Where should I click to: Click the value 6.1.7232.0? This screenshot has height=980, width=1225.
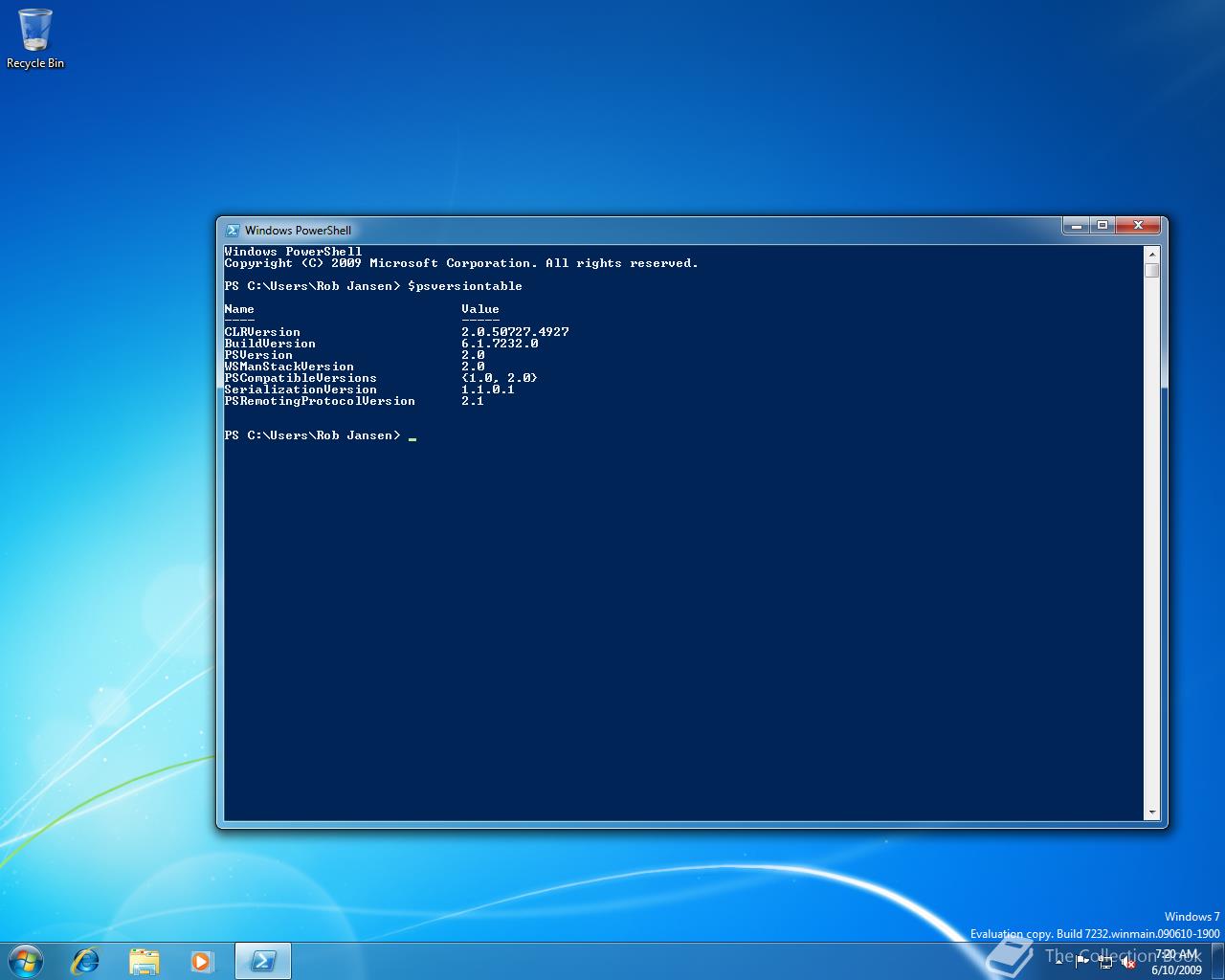pos(500,344)
